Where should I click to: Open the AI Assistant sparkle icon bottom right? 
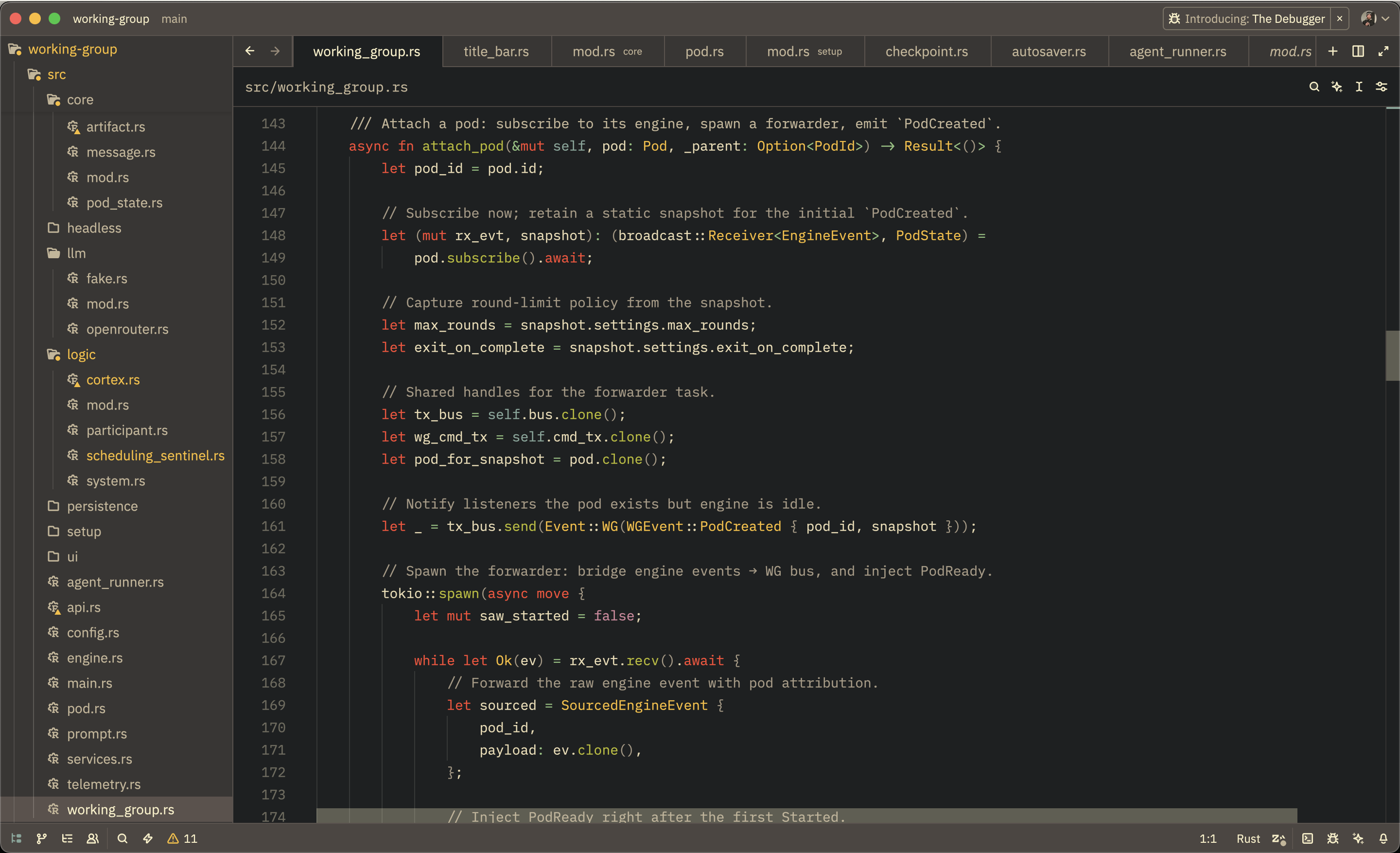[1359, 838]
